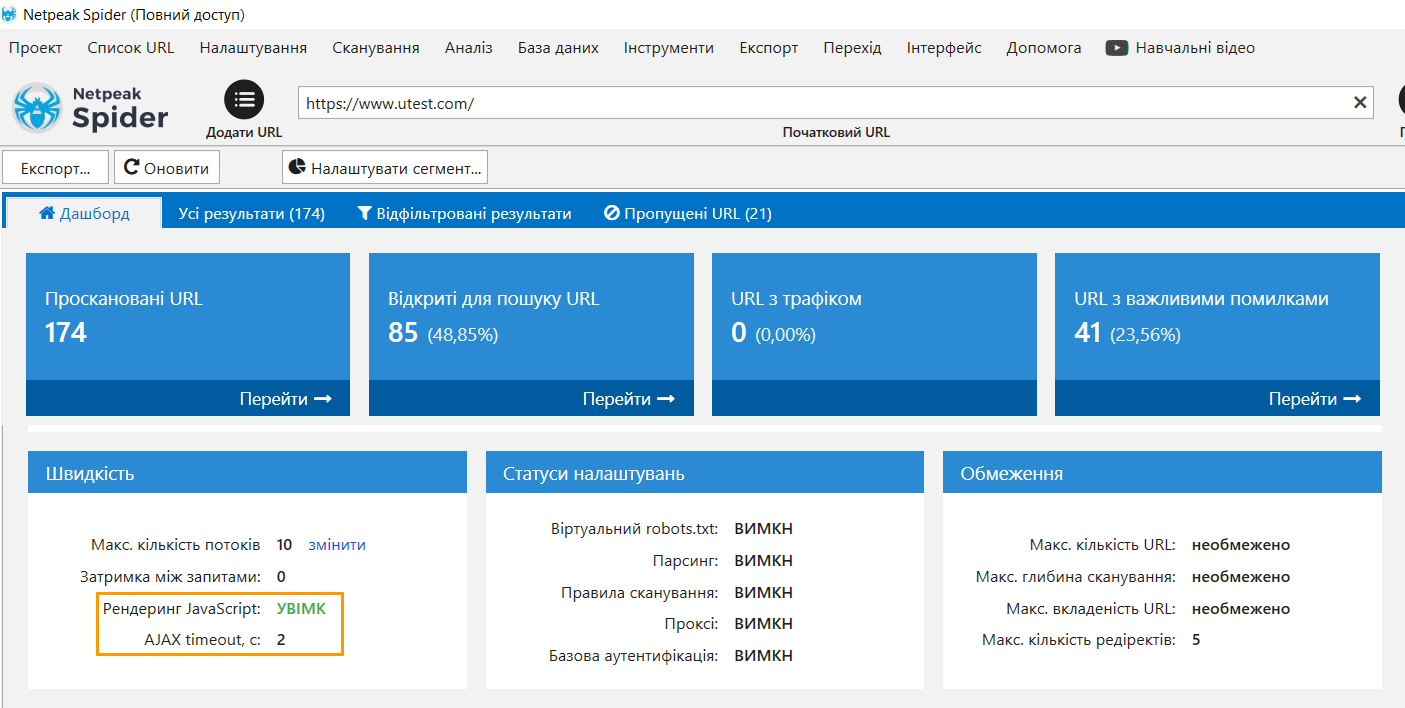Click Перейти under URL з важливими помилками
The width and height of the screenshot is (1405, 708).
pyautogui.click(x=1315, y=399)
